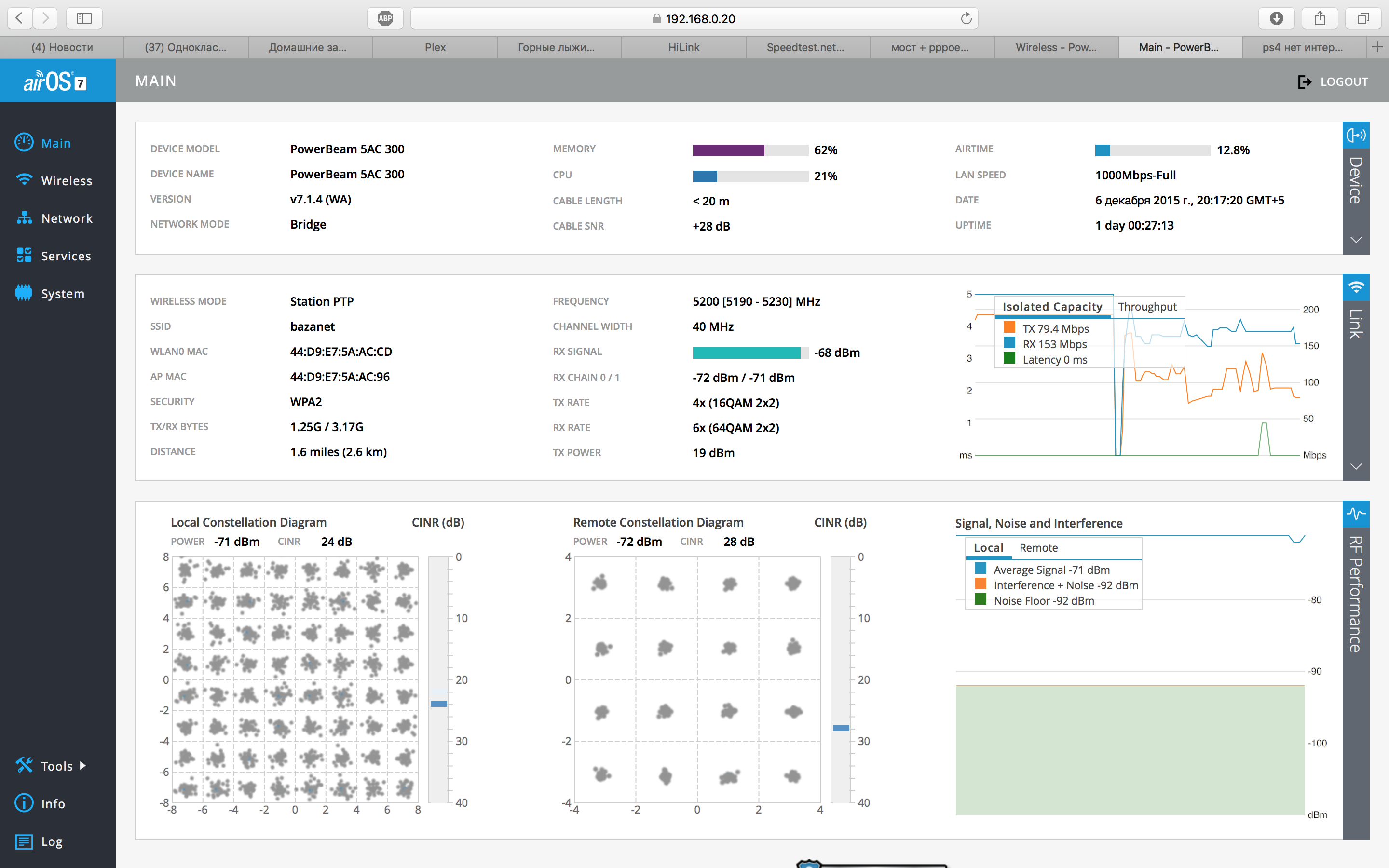Switch to the Speedtest.net browser tab
Viewport: 1389px width, 868px height.
coord(808,47)
